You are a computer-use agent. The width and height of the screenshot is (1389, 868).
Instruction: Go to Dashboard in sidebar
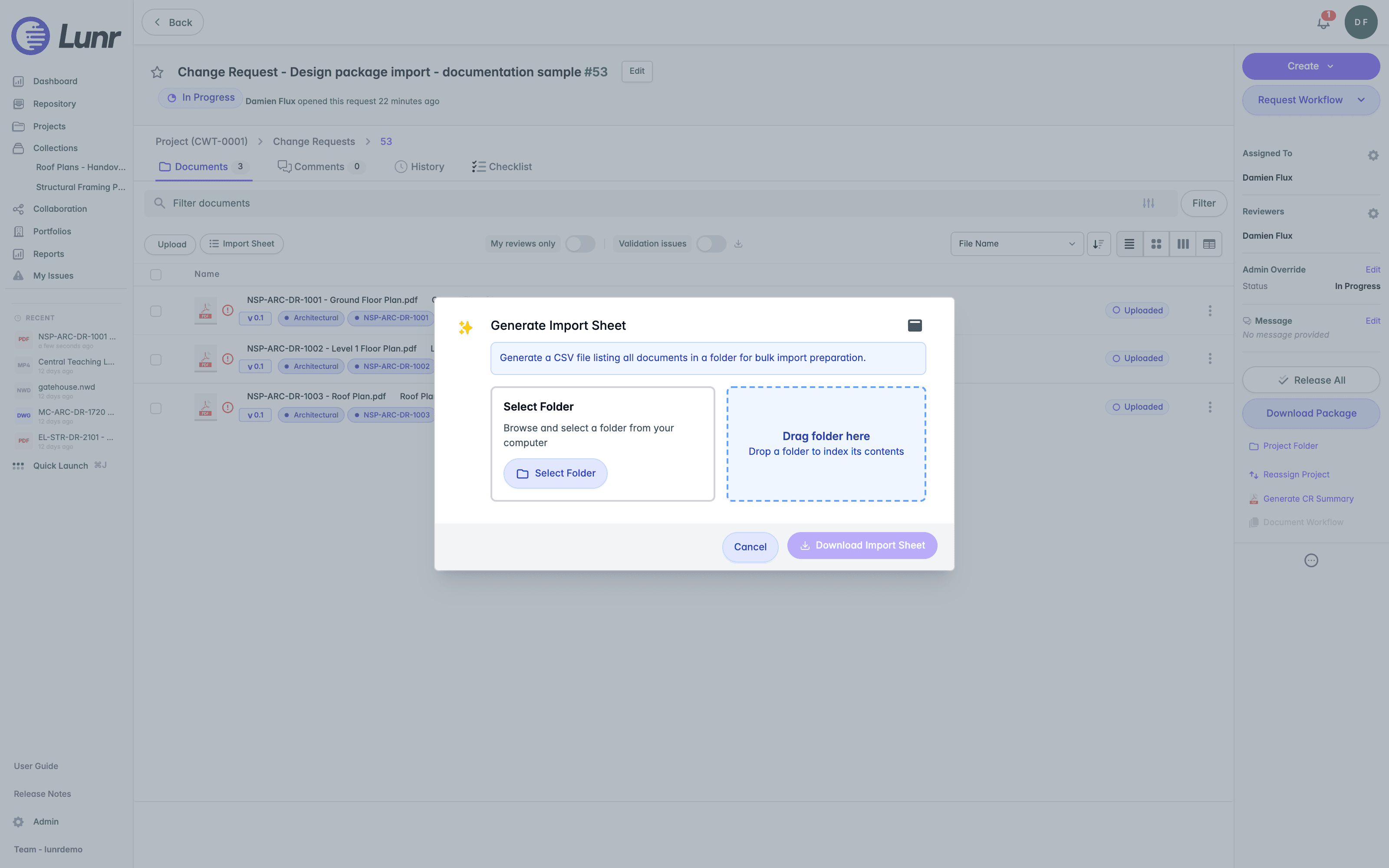click(55, 82)
